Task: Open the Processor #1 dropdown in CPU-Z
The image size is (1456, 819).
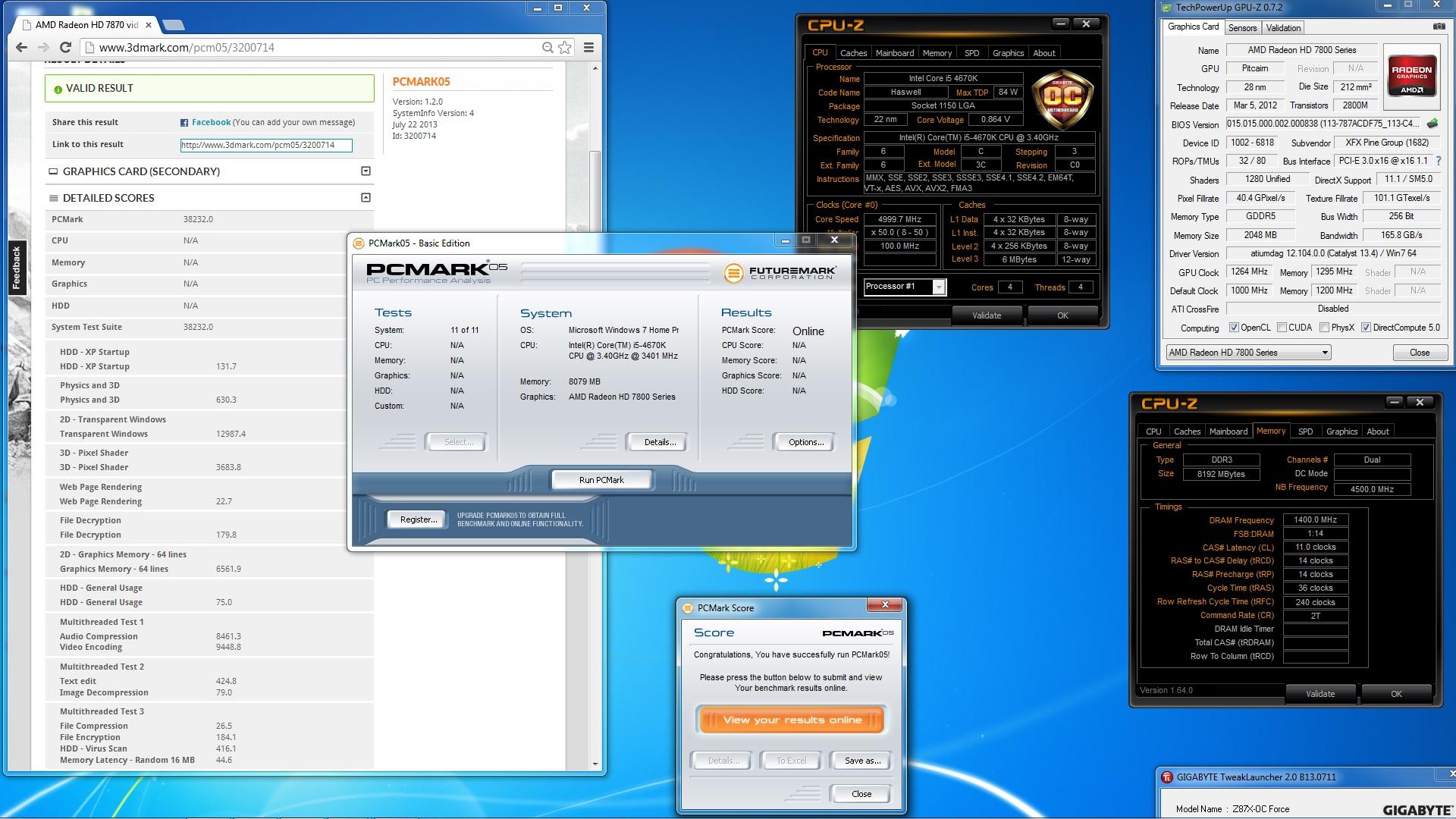Action: pyautogui.click(x=939, y=287)
